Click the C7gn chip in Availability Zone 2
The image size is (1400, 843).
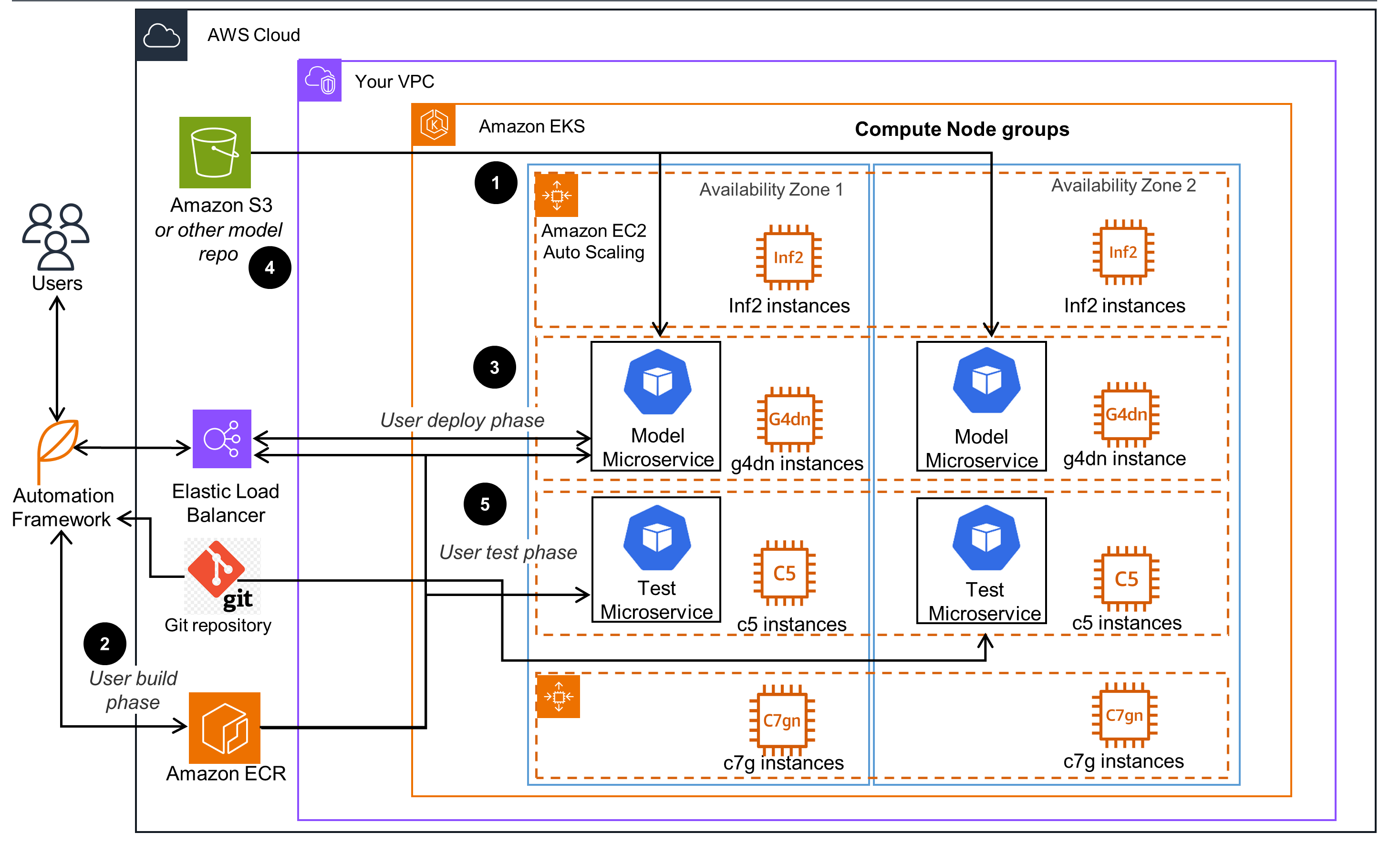tap(1125, 715)
